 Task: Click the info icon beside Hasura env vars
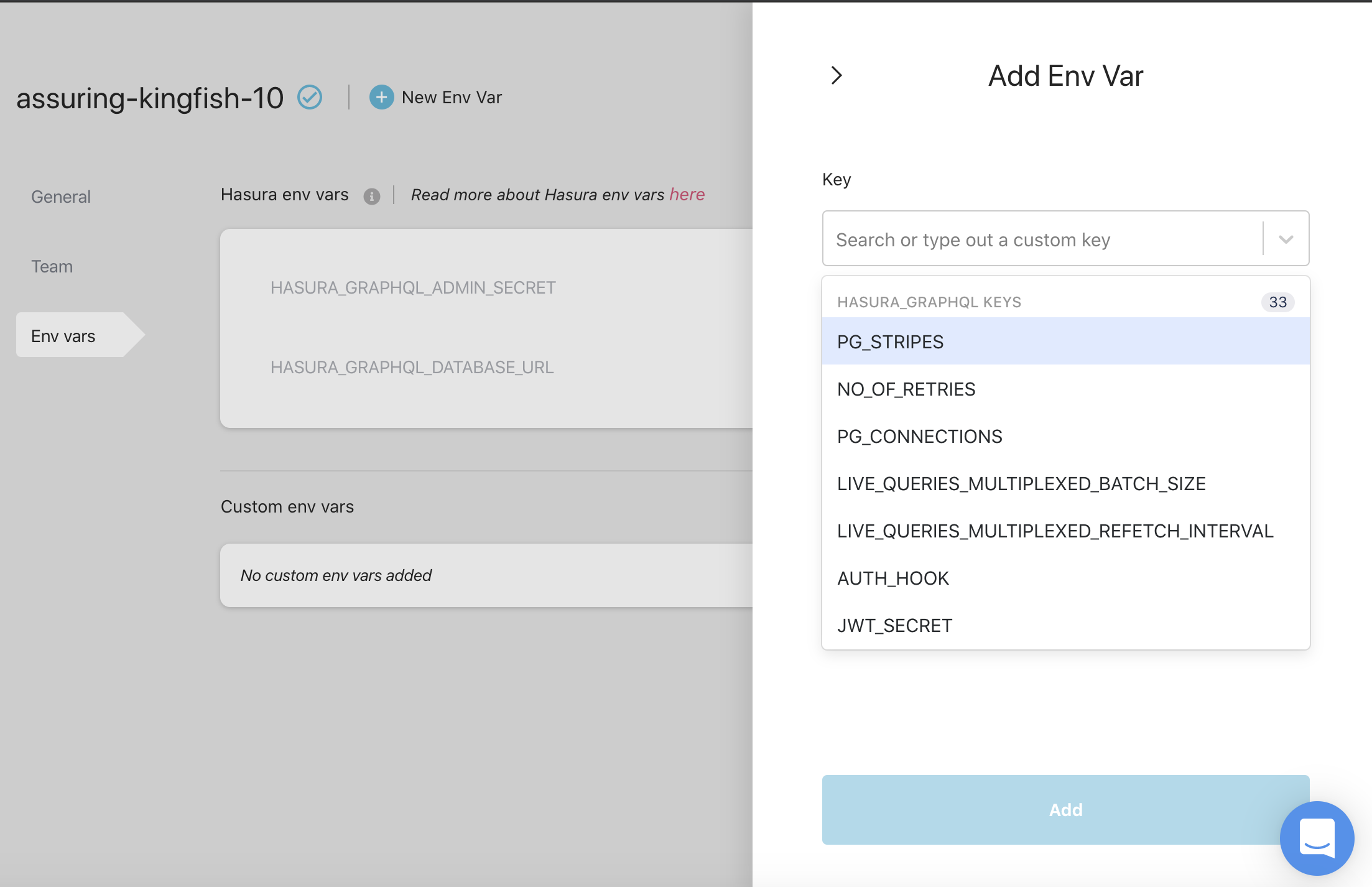(372, 197)
